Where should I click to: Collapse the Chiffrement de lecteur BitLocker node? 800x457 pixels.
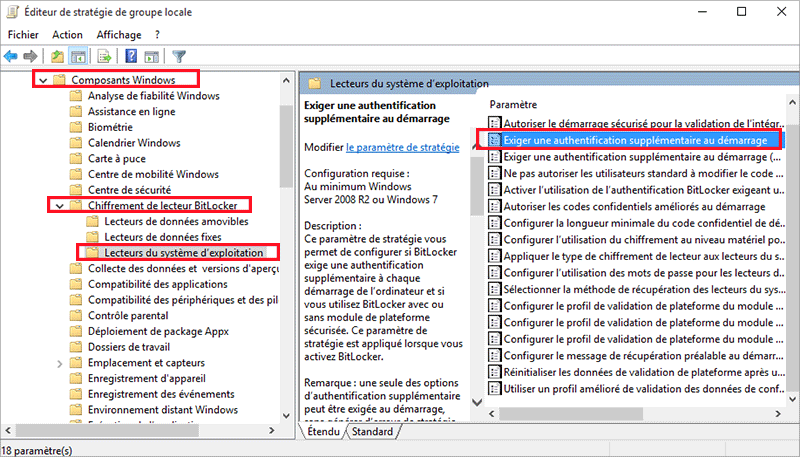point(58,205)
